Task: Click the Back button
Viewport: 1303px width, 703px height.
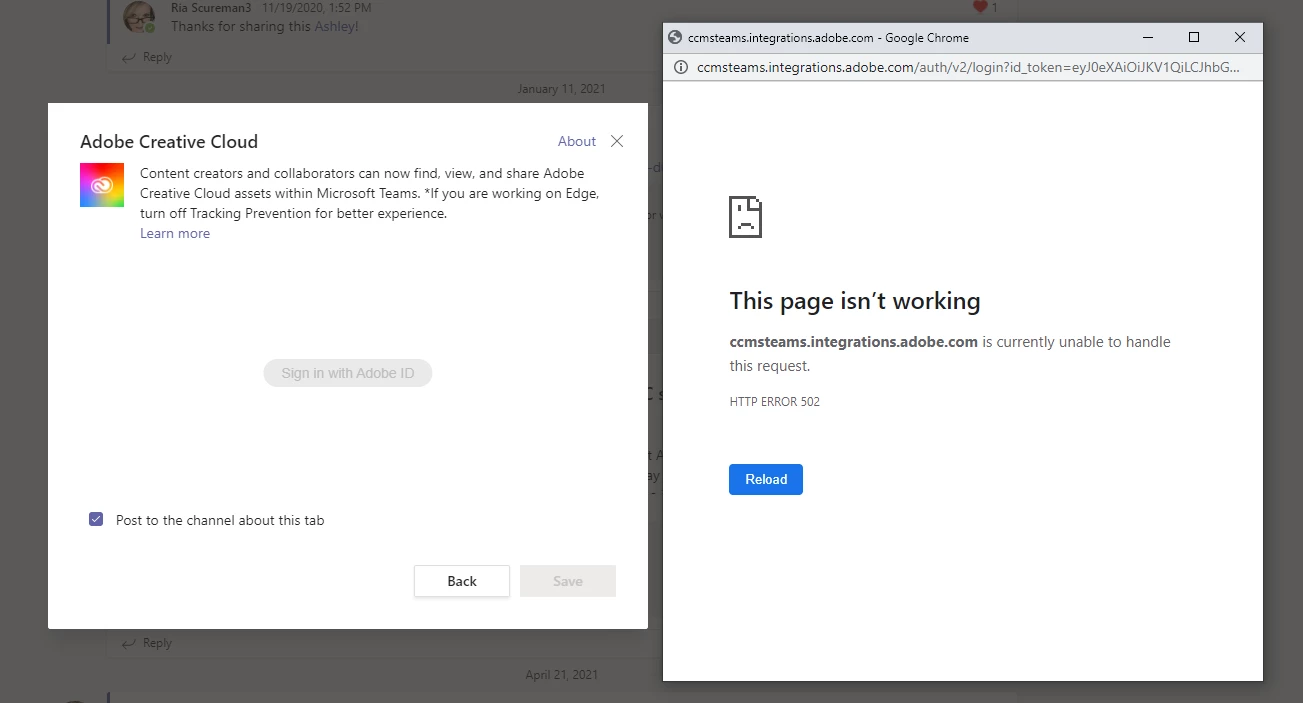Action: tap(462, 581)
